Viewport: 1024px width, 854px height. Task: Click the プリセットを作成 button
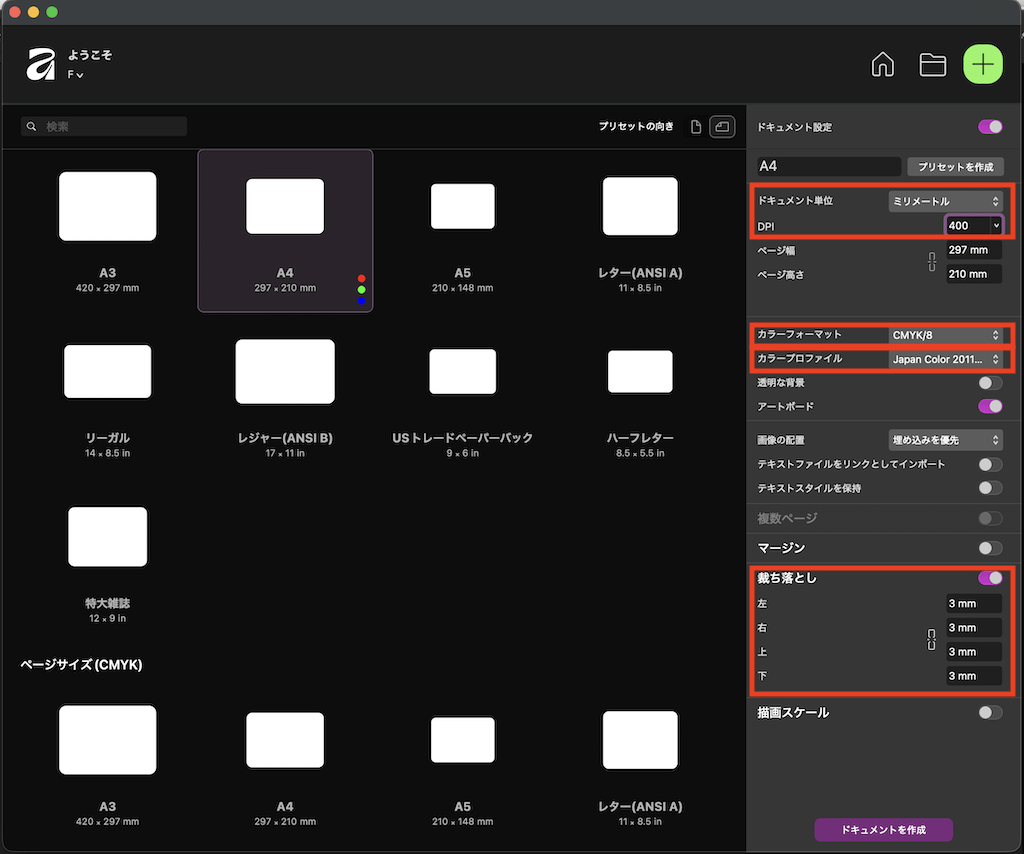pos(955,167)
